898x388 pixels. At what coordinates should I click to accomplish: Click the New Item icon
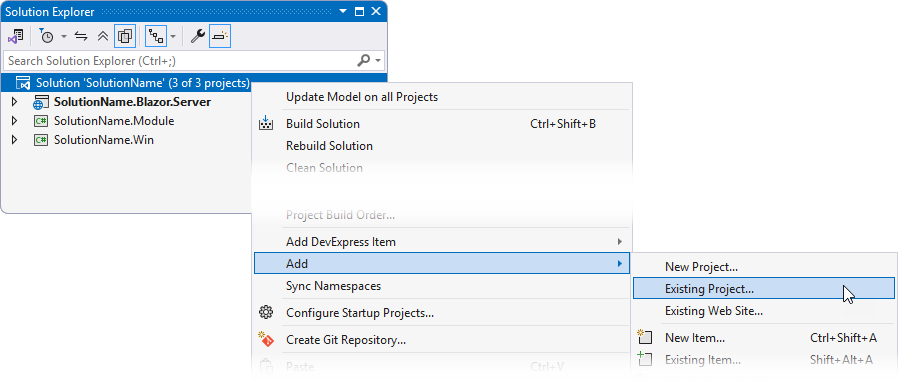645,338
